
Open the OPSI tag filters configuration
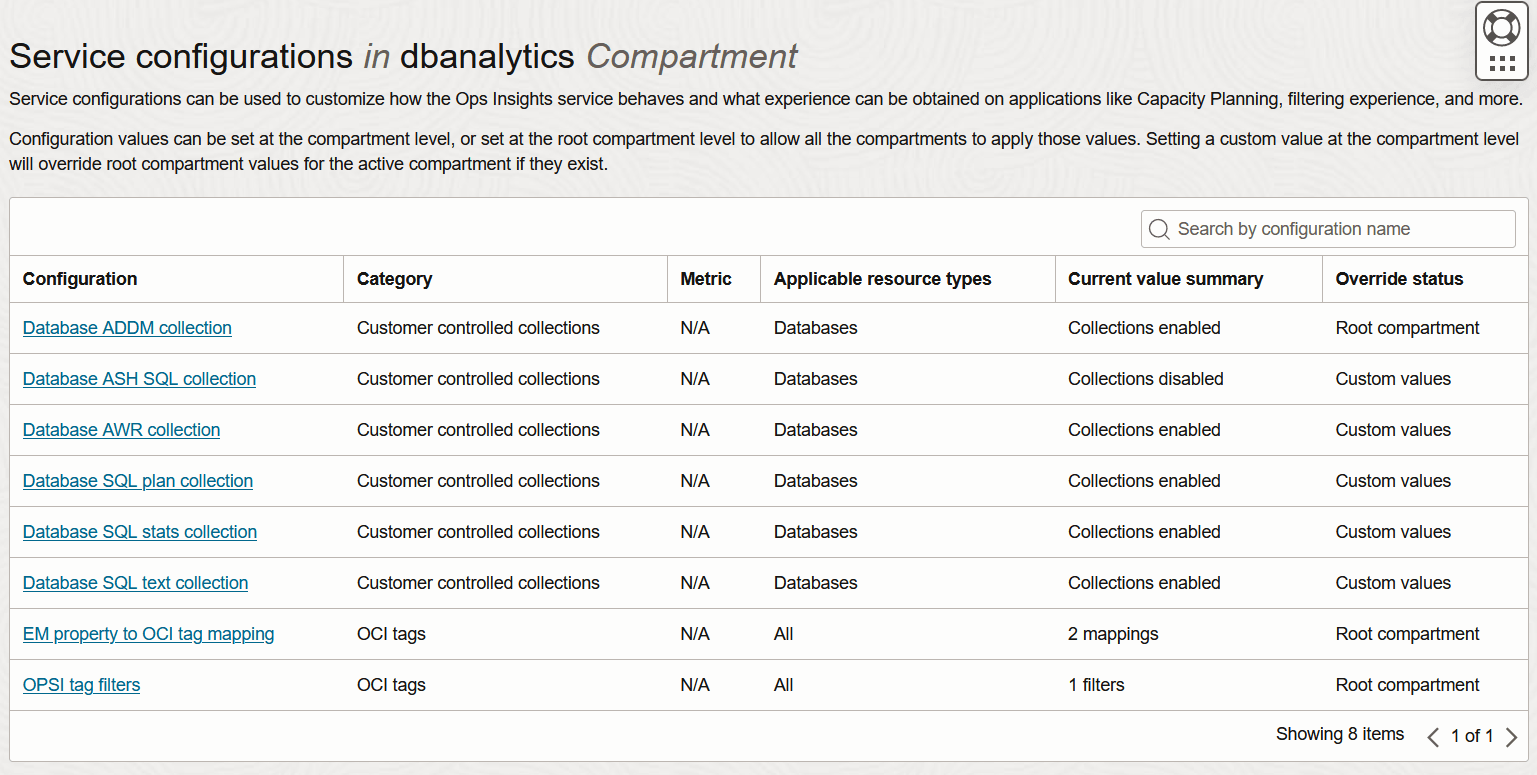[x=81, y=685]
